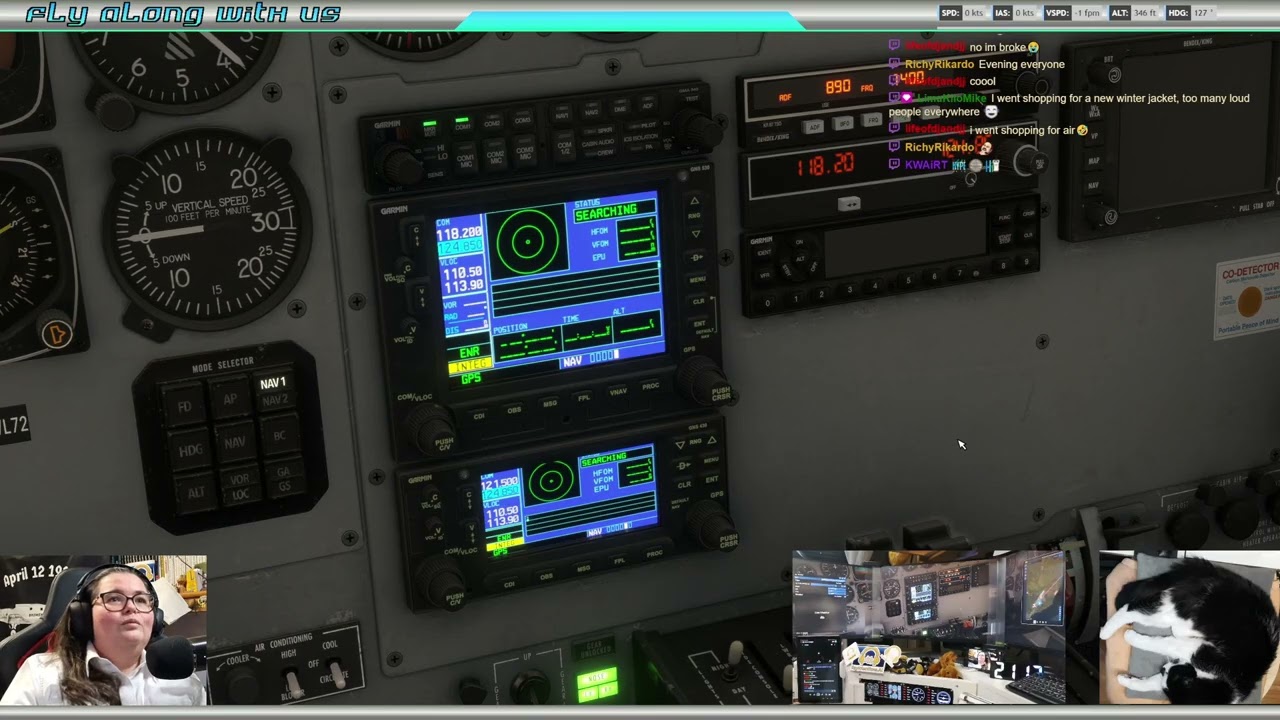Hit CLR on the GNS 530

point(698,301)
